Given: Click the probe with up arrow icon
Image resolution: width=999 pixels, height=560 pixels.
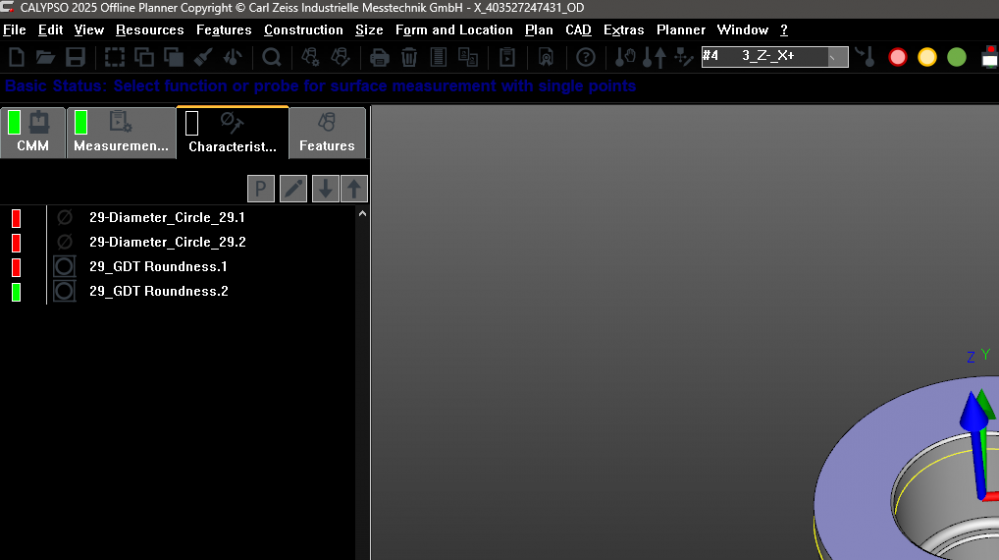Looking at the screenshot, I should 654,57.
